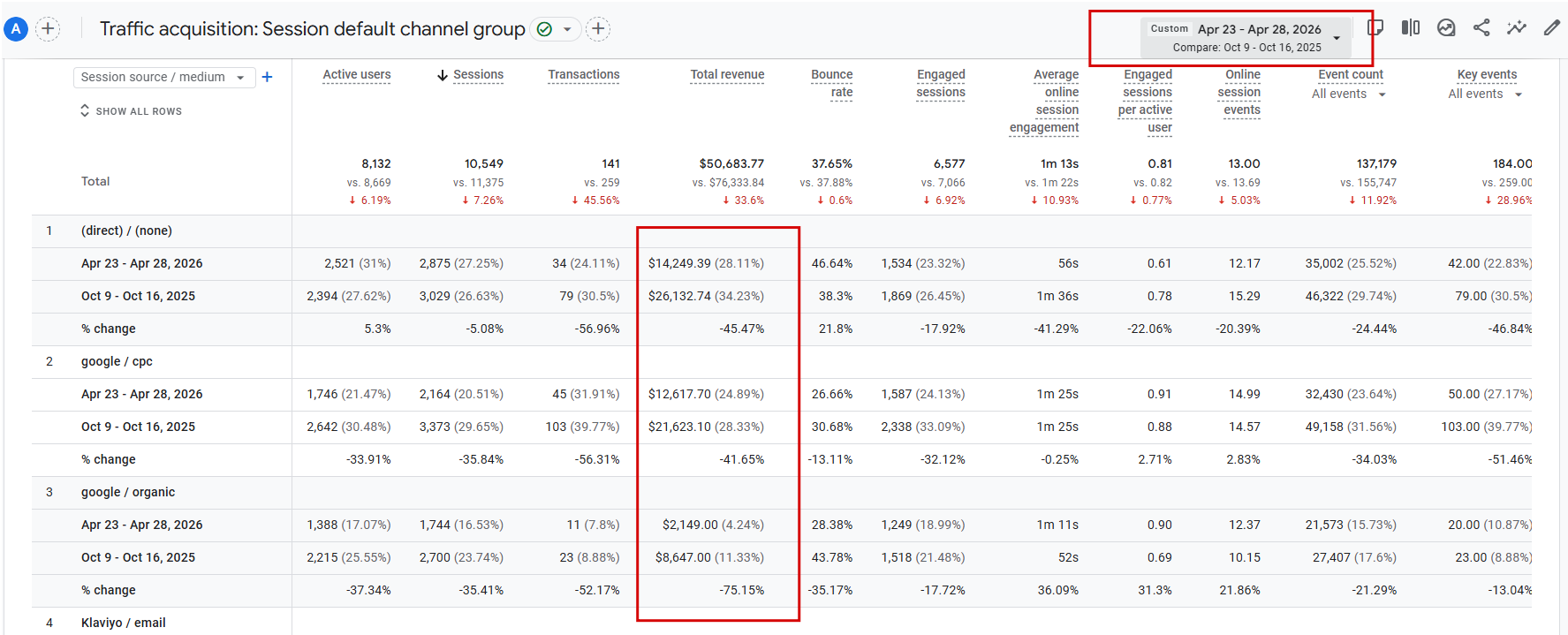The height and width of the screenshot is (635, 1568).
Task: Click the All Users segment 'A' badge
Action: point(16,29)
